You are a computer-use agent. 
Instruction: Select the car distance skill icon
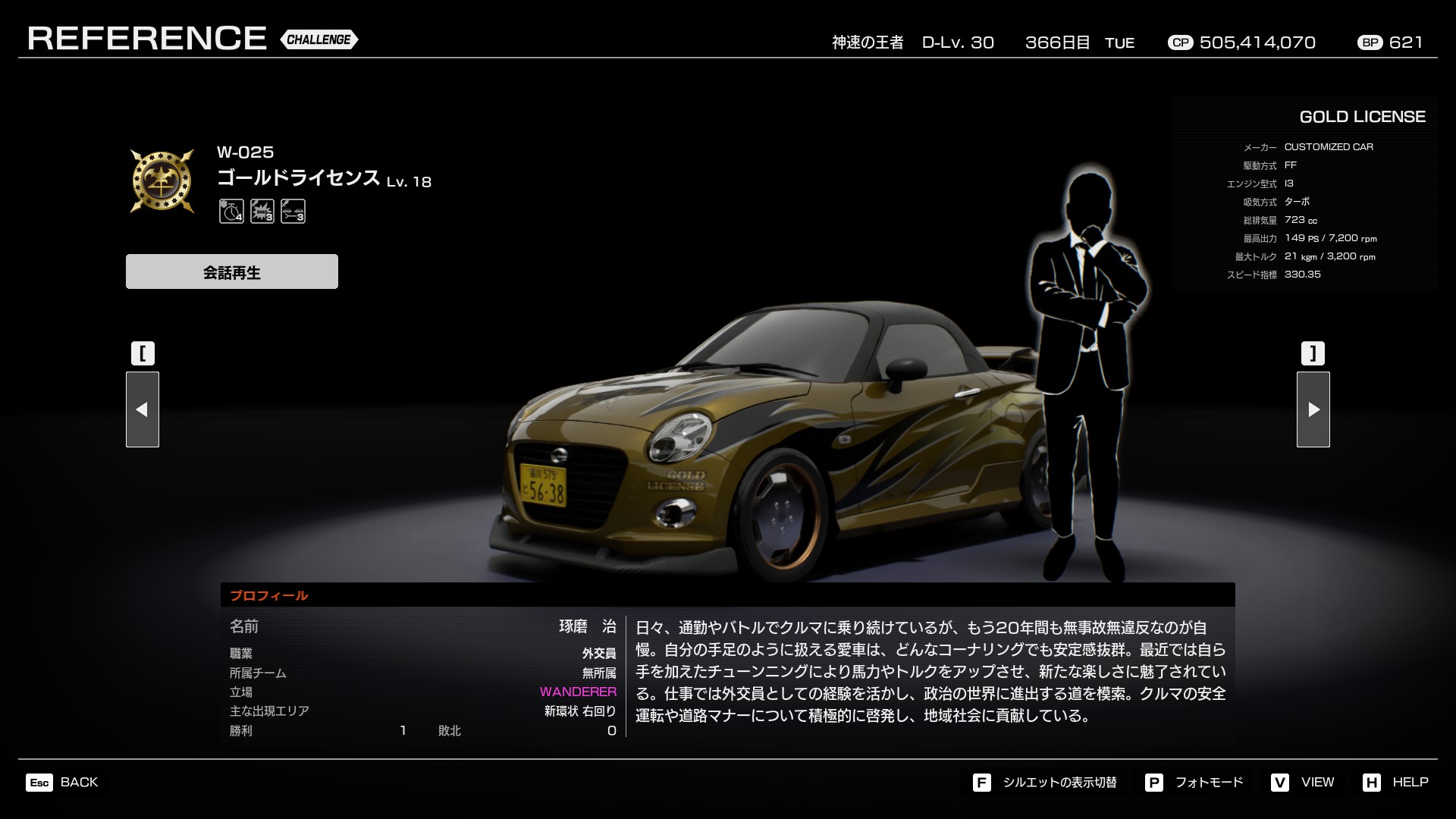point(293,211)
